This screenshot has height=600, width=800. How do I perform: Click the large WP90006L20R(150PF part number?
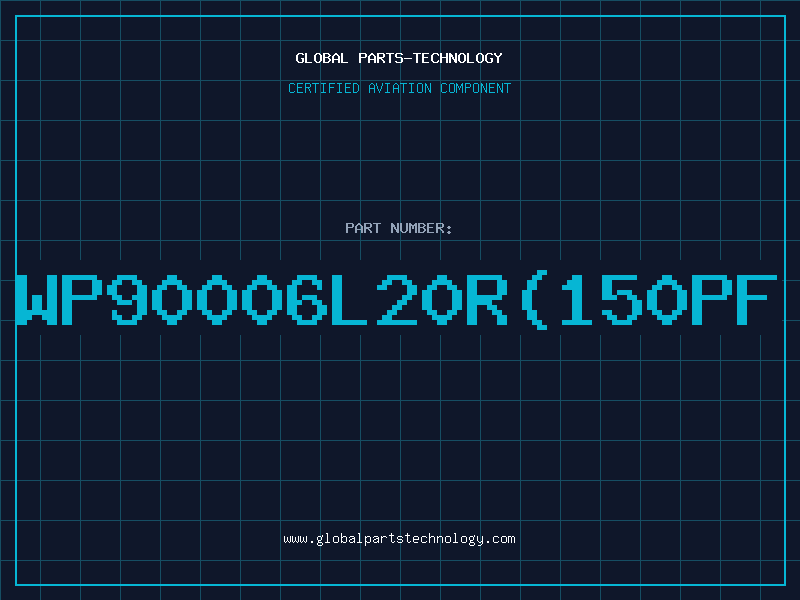(397, 300)
